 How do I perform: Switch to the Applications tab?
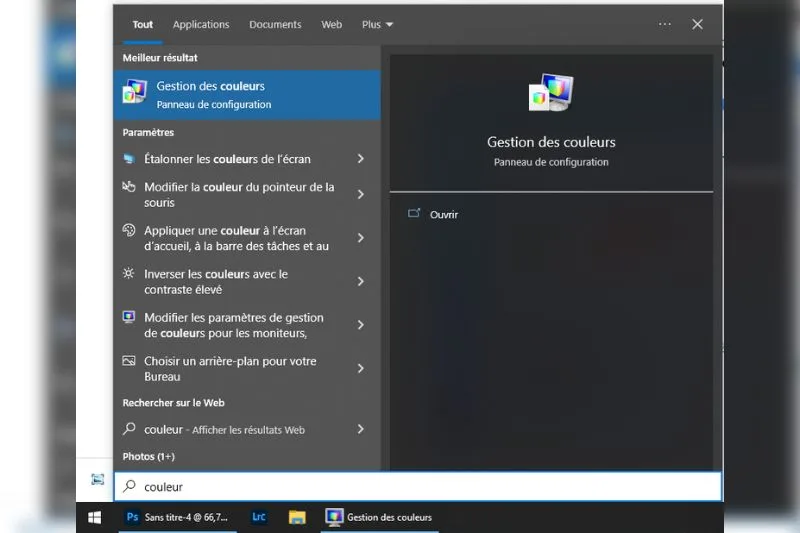(201, 24)
